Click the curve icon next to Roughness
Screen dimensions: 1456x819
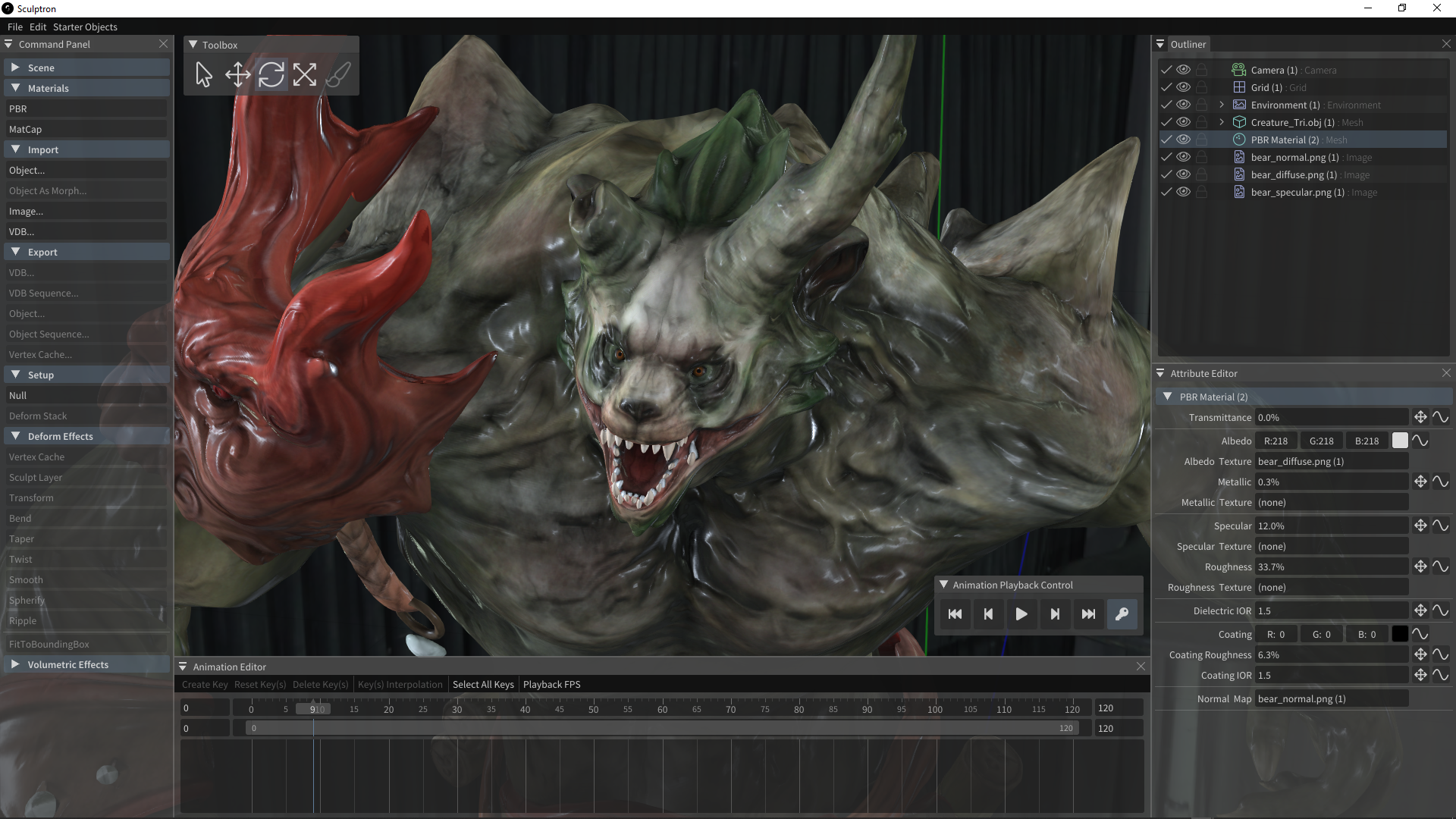coord(1440,566)
